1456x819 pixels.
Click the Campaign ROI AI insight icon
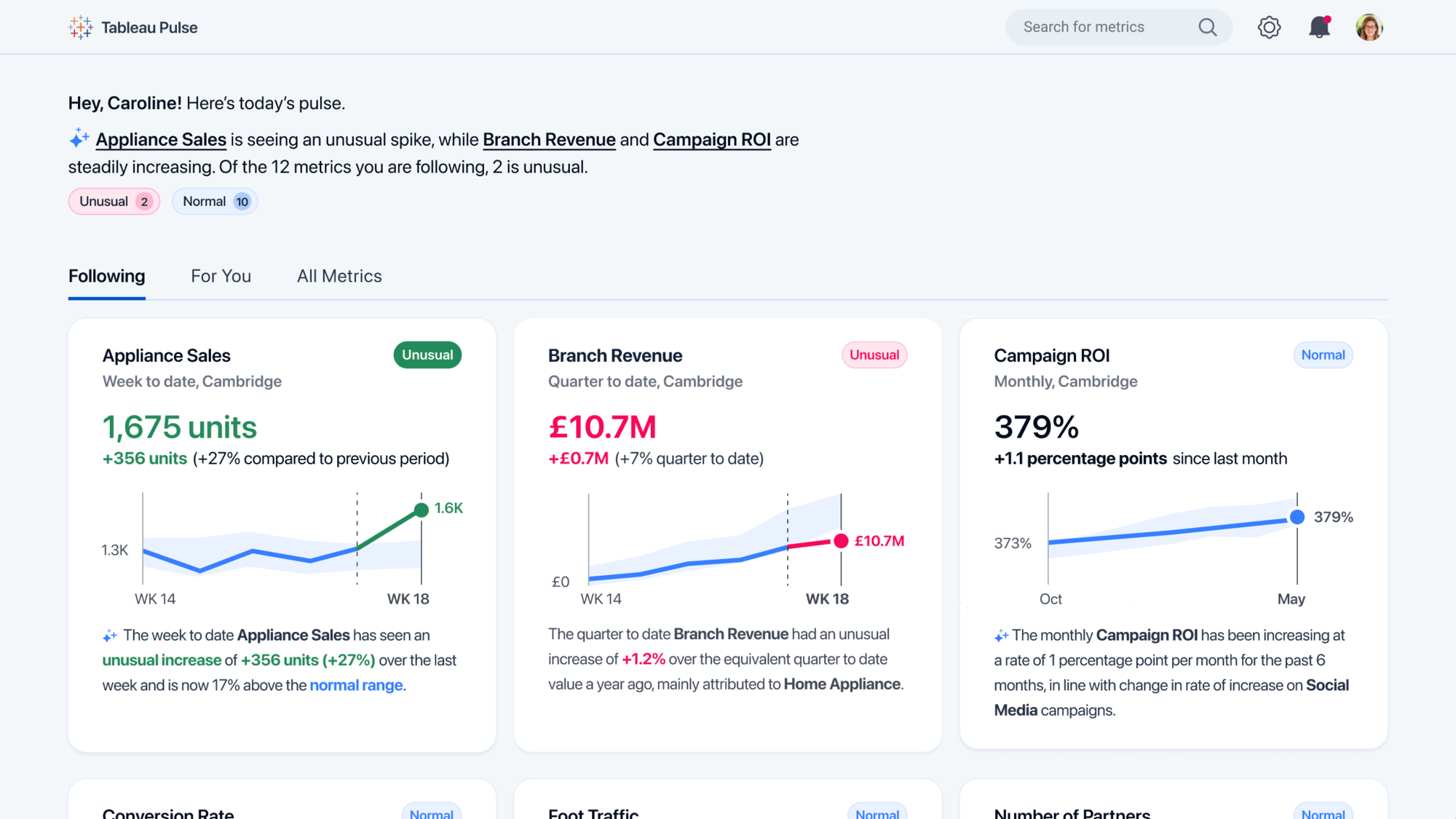(1001, 634)
